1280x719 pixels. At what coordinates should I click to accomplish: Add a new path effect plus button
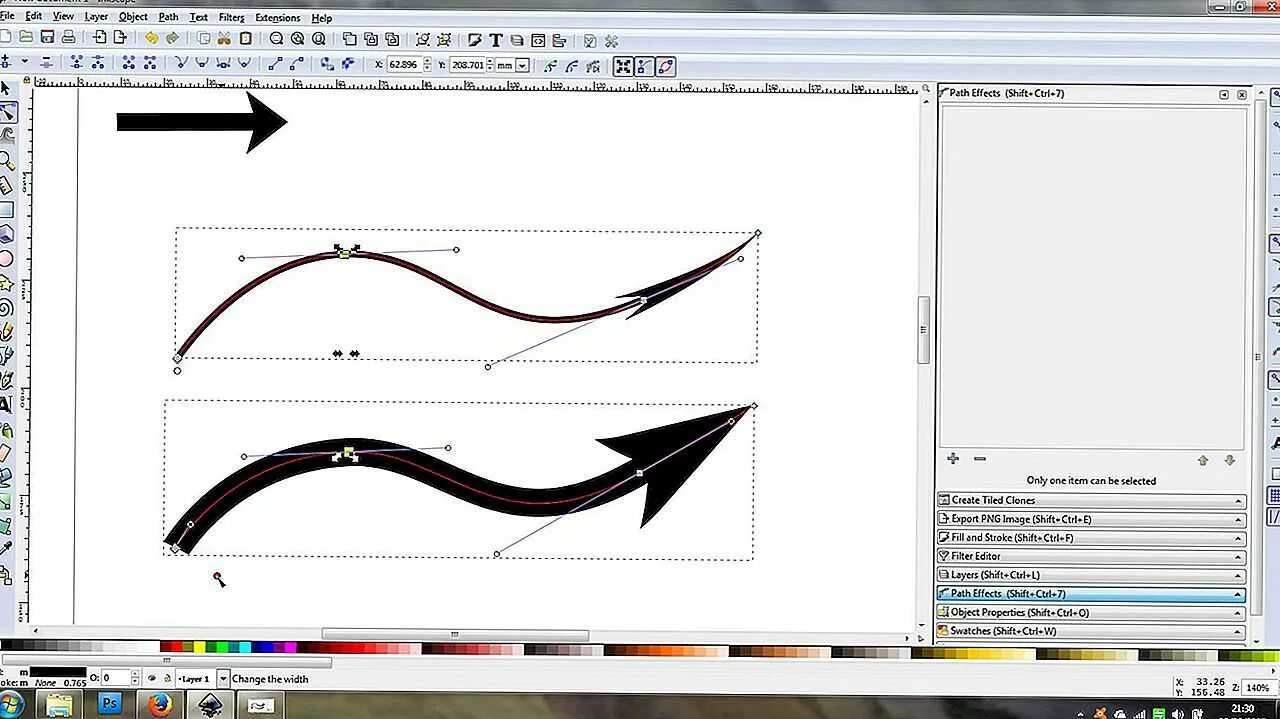click(952, 459)
